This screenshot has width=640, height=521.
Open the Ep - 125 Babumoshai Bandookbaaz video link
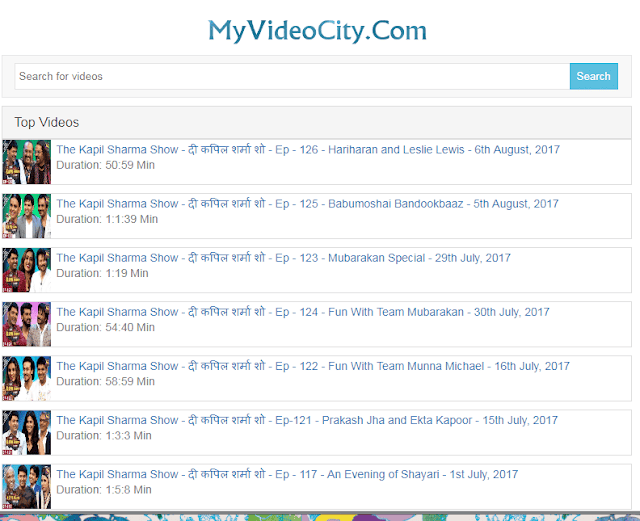(x=307, y=204)
